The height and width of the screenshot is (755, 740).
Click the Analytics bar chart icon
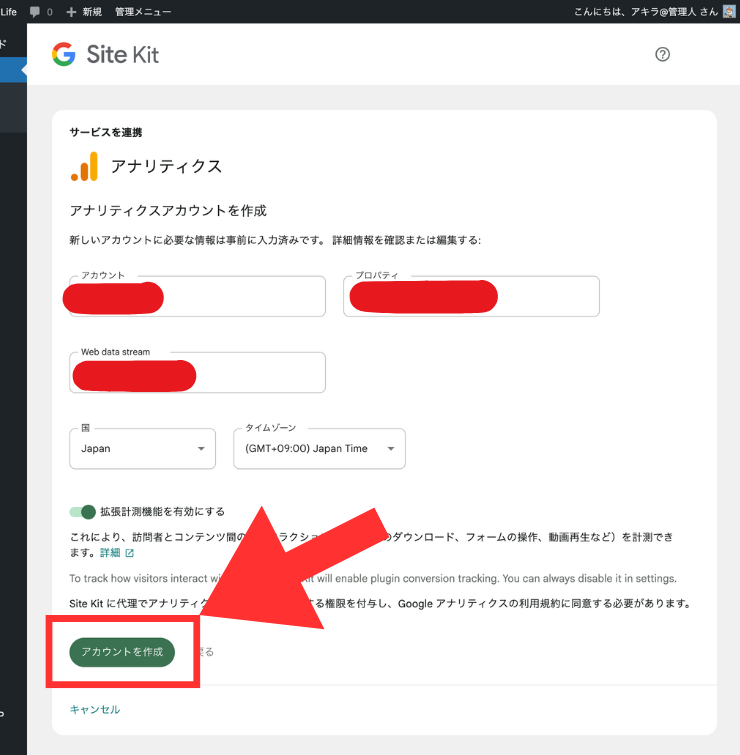coord(84,167)
